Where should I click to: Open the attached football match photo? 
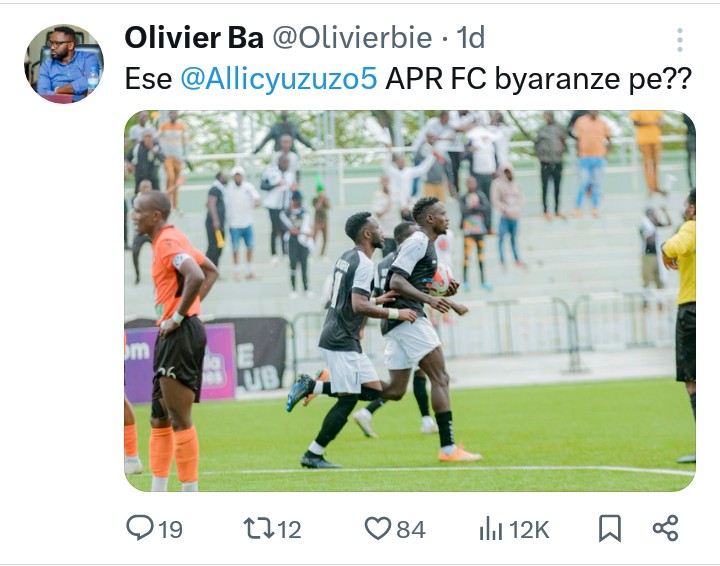(x=410, y=301)
